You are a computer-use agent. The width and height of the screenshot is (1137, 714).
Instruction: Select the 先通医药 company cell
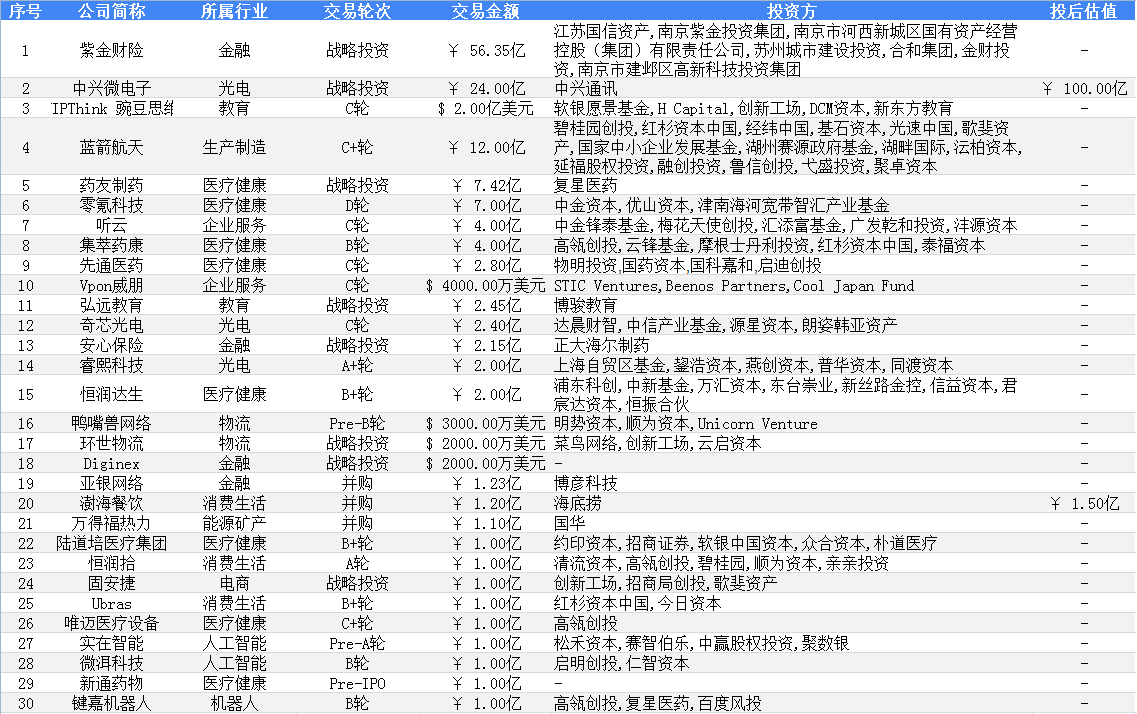point(112,265)
